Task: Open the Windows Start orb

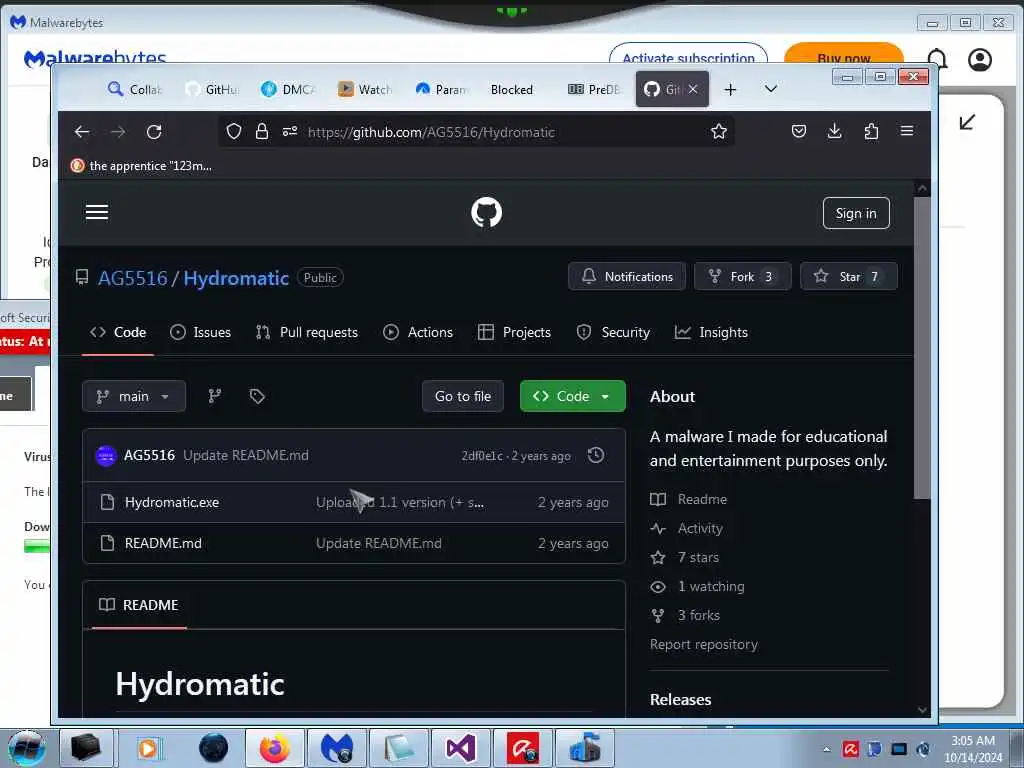Action: point(27,748)
